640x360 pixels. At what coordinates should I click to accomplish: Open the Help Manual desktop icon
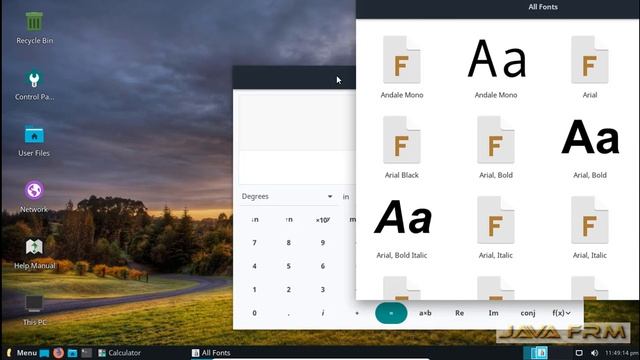(34, 253)
